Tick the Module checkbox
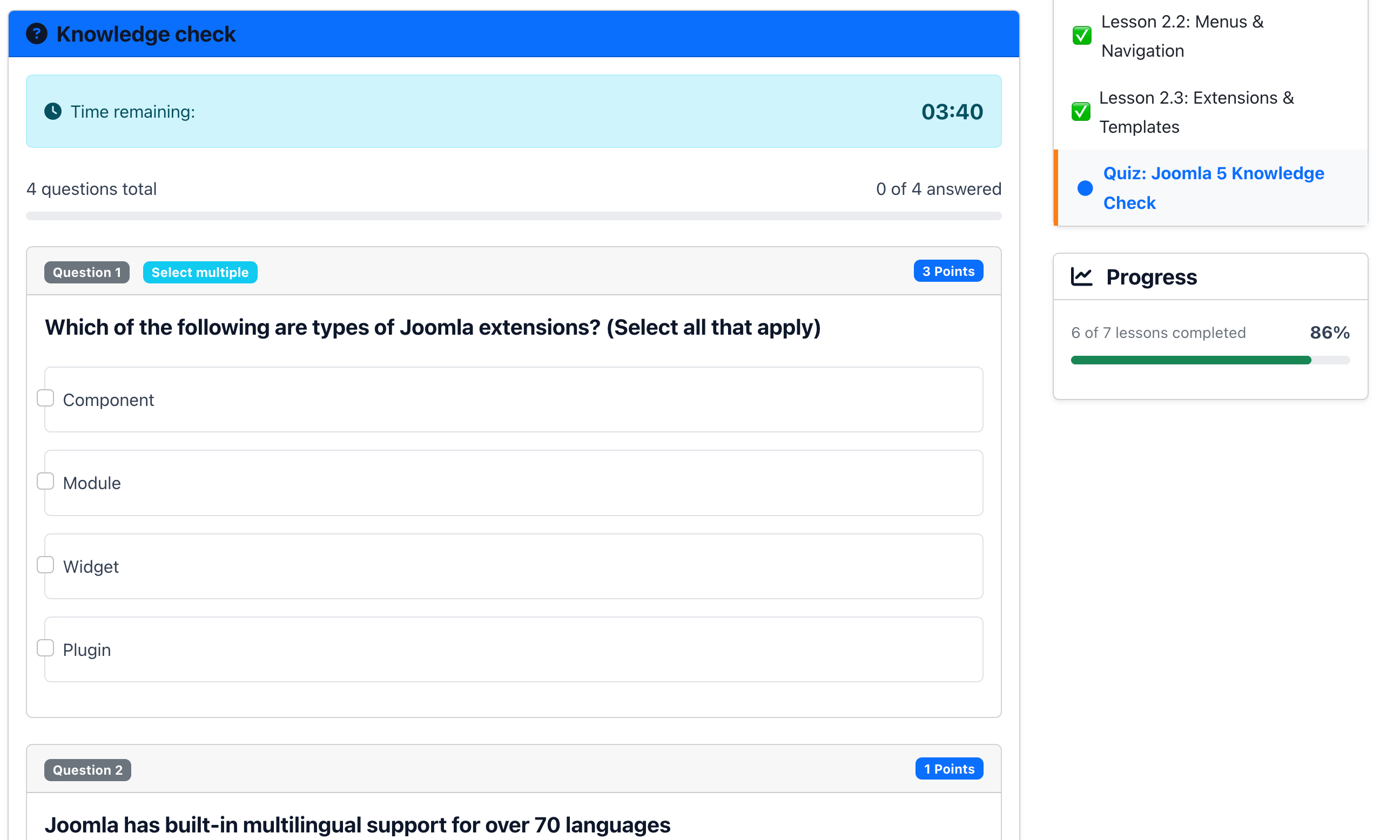Screen dimensions: 1400x840 pos(45,481)
